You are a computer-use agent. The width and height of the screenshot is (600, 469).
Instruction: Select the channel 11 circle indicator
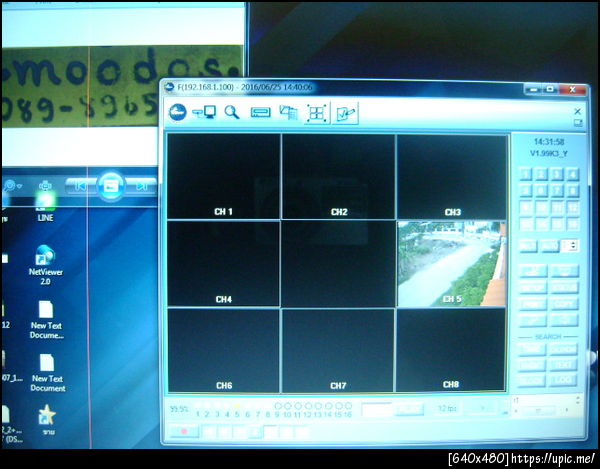[x=298, y=405]
